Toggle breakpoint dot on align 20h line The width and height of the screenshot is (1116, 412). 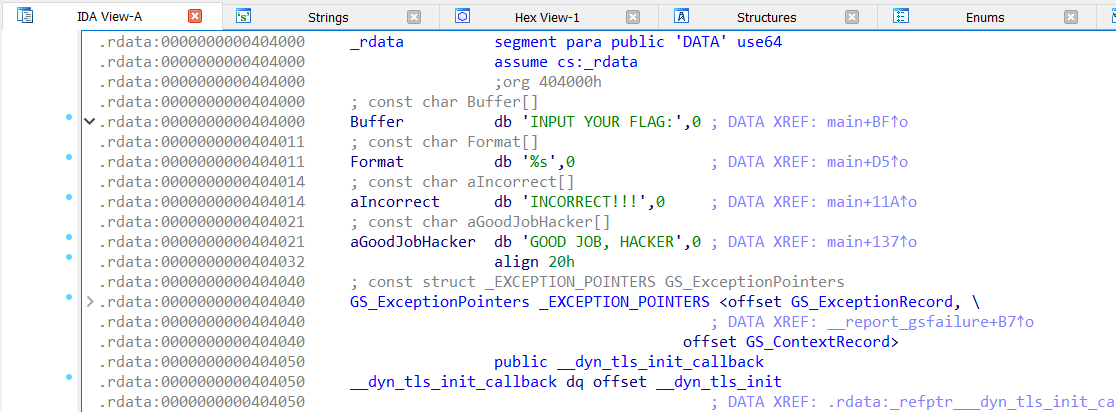pos(69,256)
